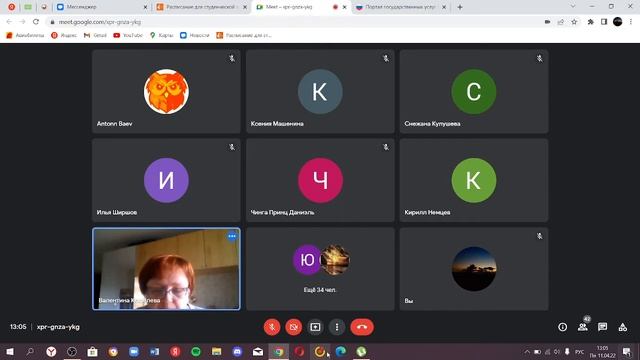Open the Расписание для ст... bookmark
Viewport: 640px width, 360px height.
[x=244, y=36]
